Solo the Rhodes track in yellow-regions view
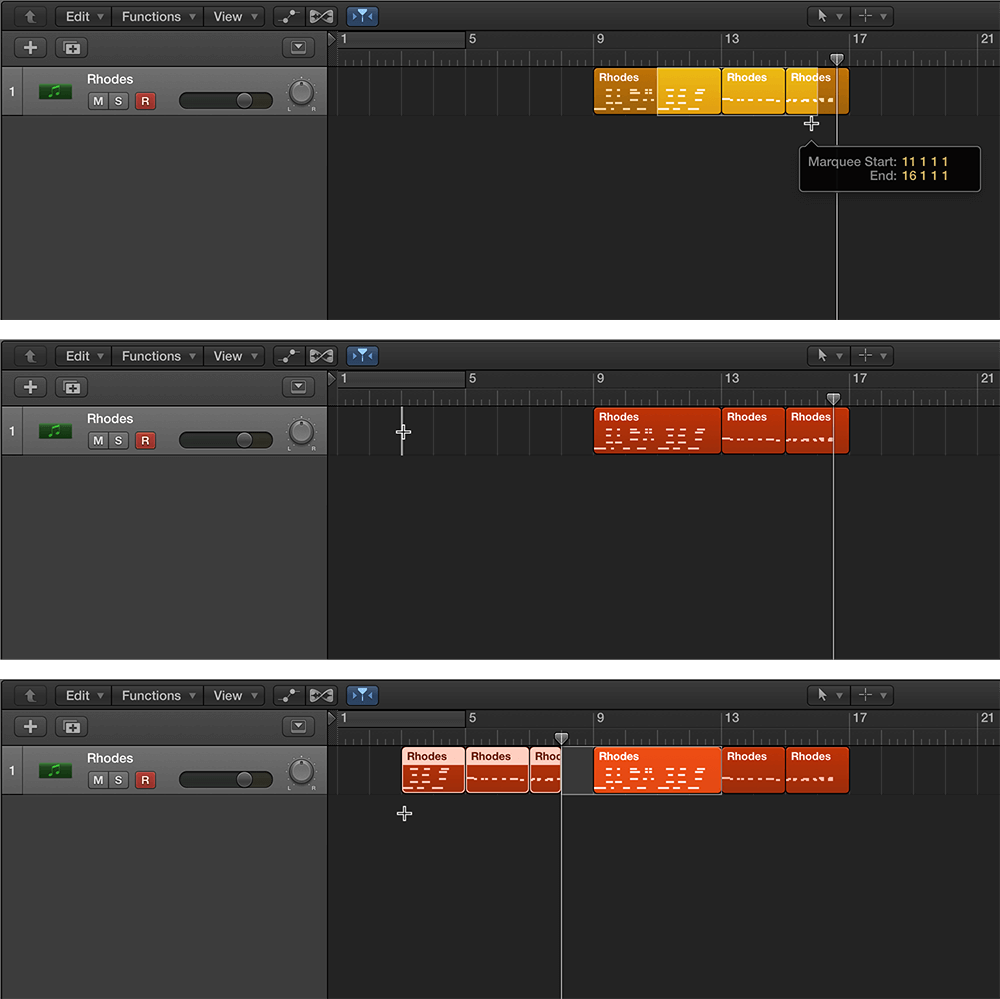 tap(118, 101)
